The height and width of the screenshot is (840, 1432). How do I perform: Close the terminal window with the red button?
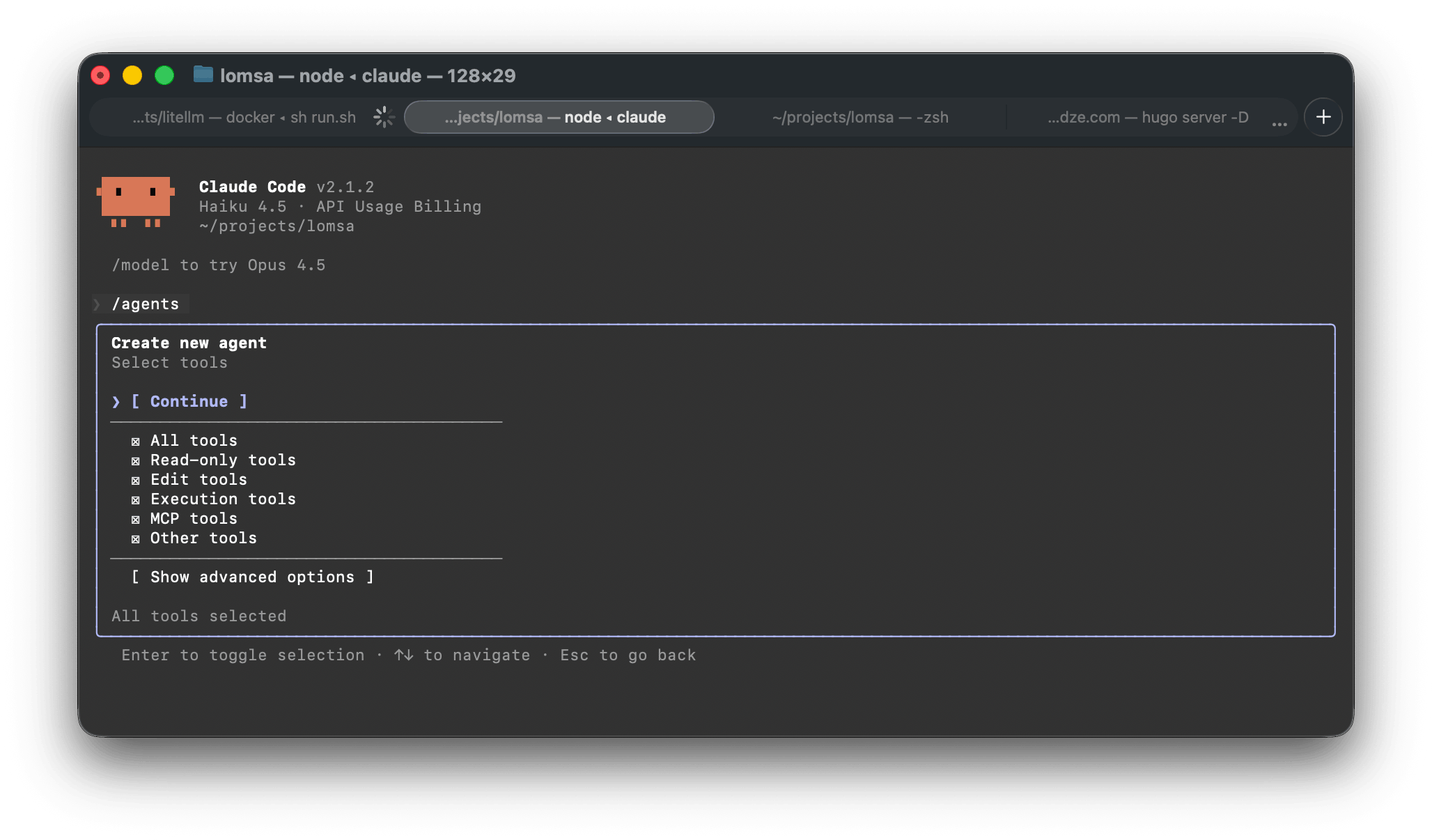pos(101,75)
